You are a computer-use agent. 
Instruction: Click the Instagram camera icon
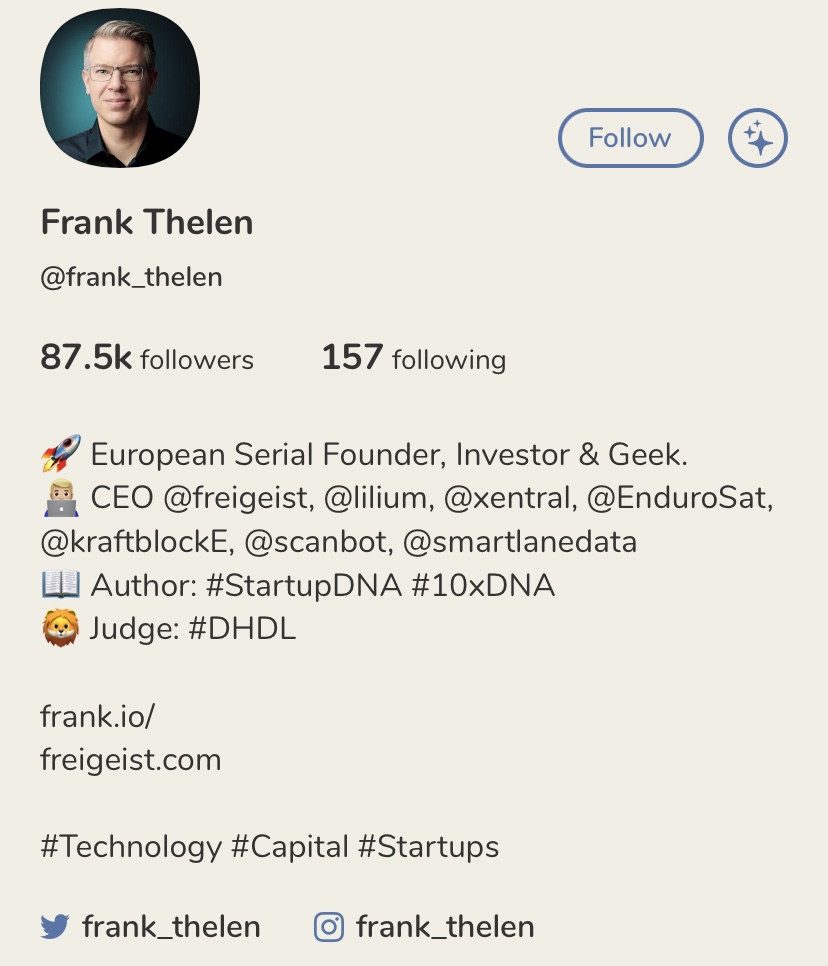tap(329, 927)
